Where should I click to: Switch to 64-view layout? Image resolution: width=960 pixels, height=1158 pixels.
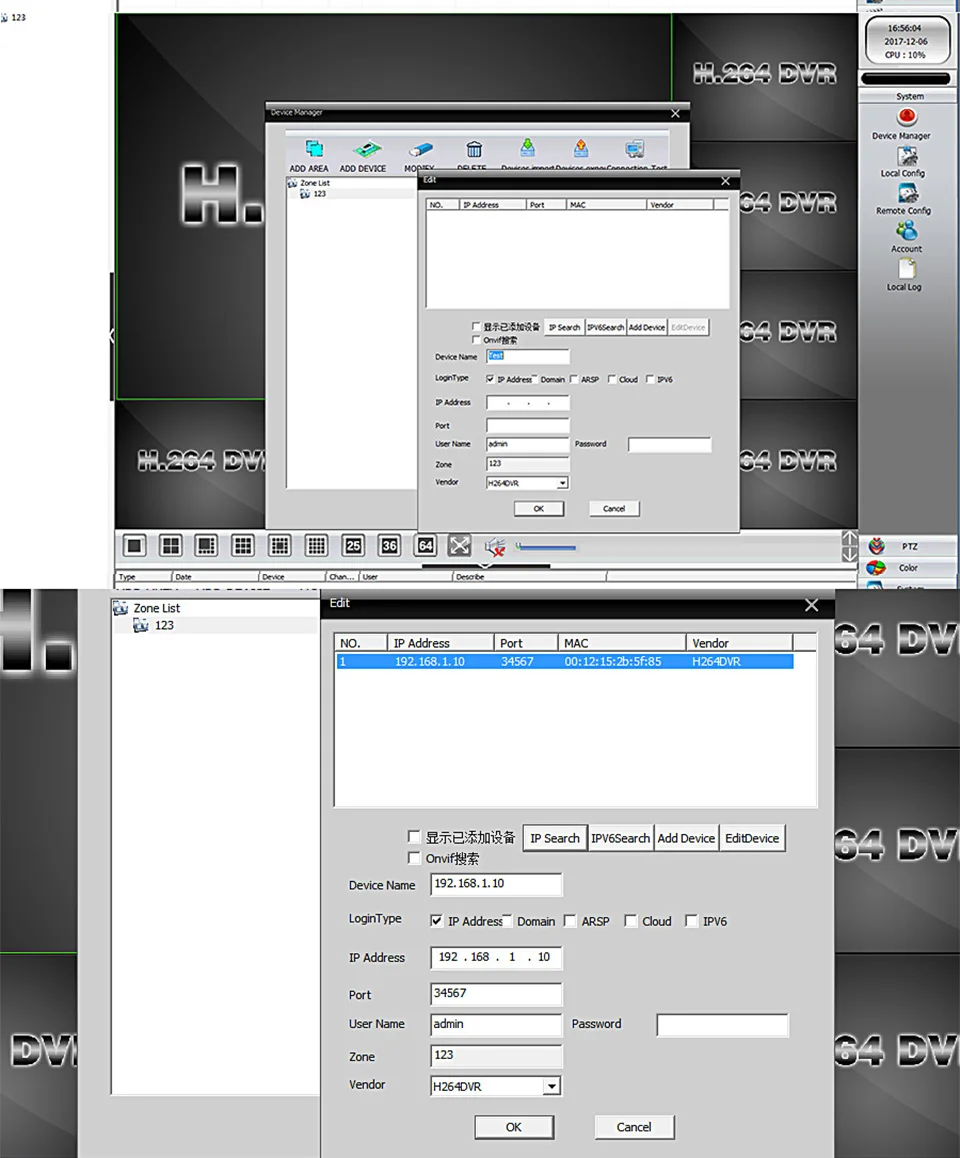(425, 546)
